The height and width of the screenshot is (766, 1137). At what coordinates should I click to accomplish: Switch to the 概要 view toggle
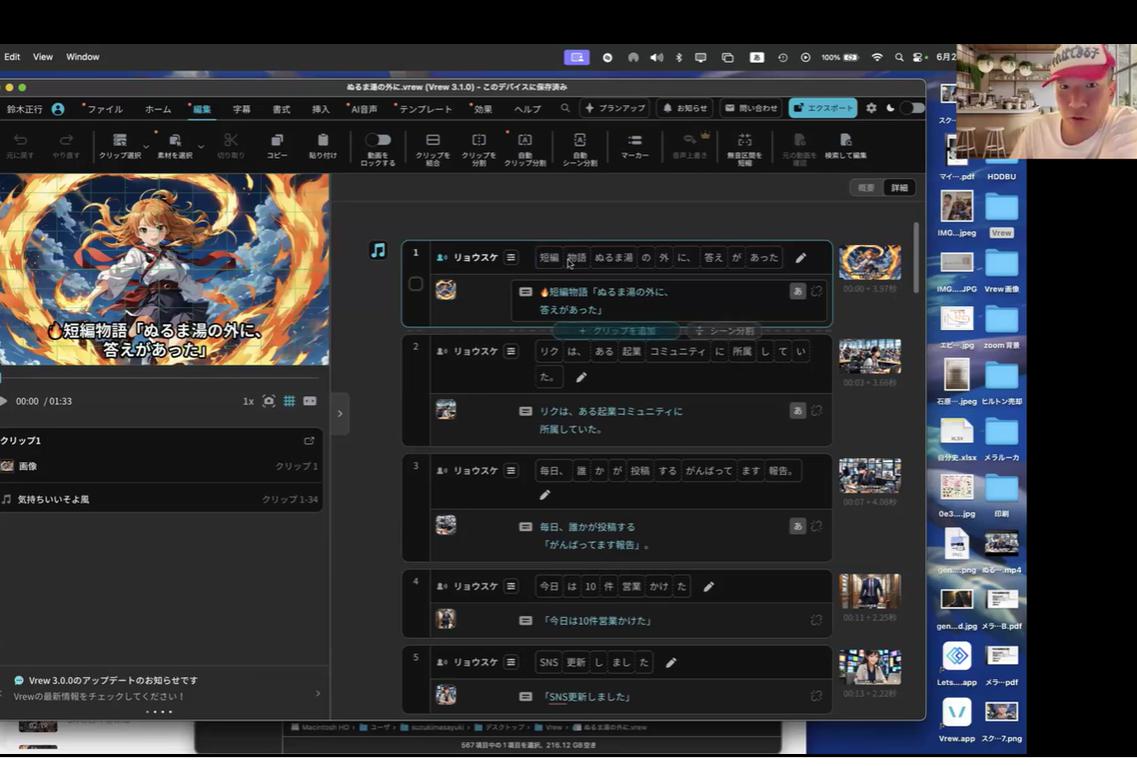(x=866, y=188)
